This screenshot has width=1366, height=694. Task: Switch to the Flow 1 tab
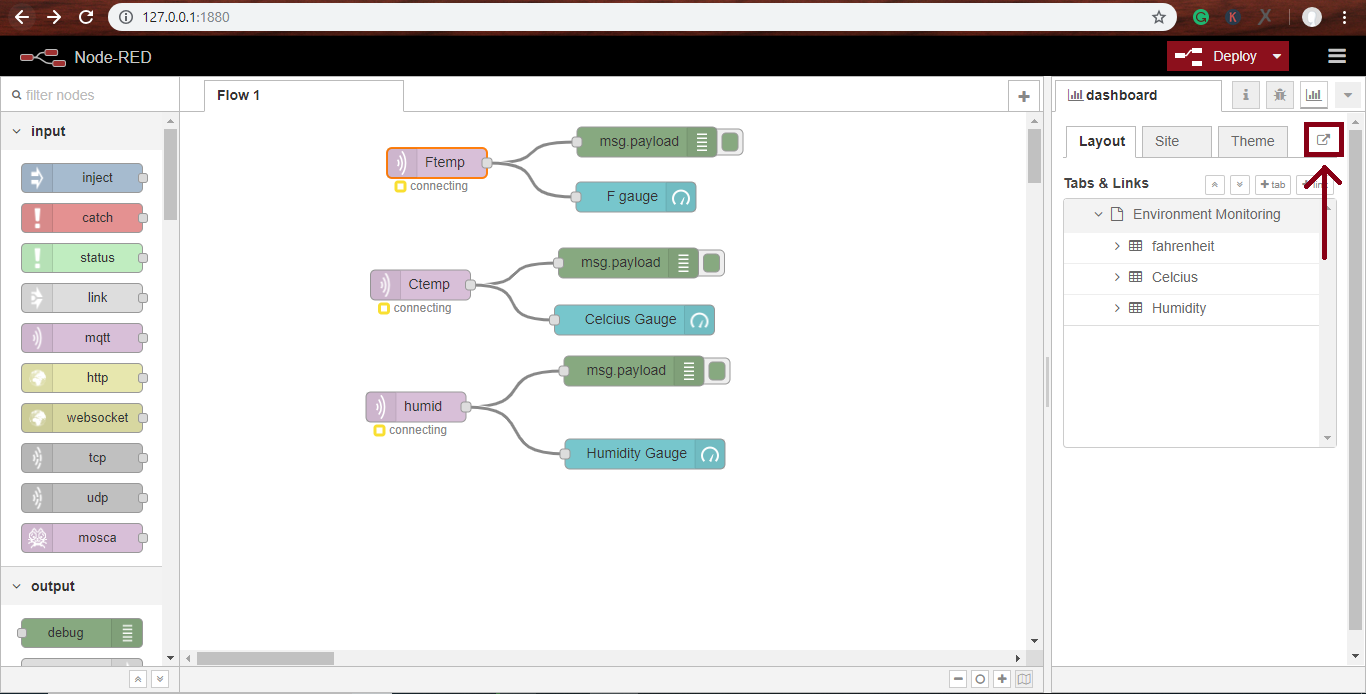[304, 96]
